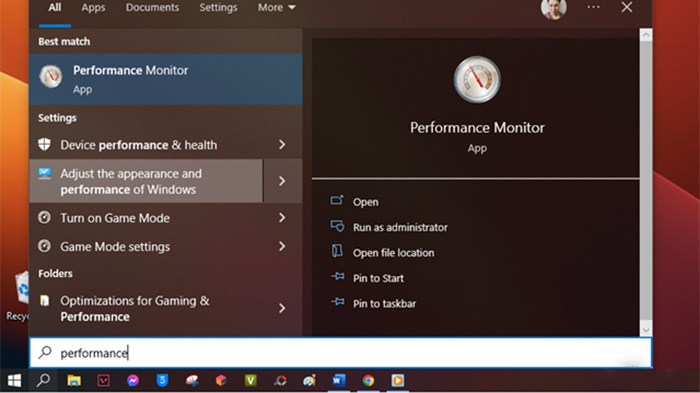
Task: Expand Adjust the appearance and performance arrow
Action: pos(282,181)
